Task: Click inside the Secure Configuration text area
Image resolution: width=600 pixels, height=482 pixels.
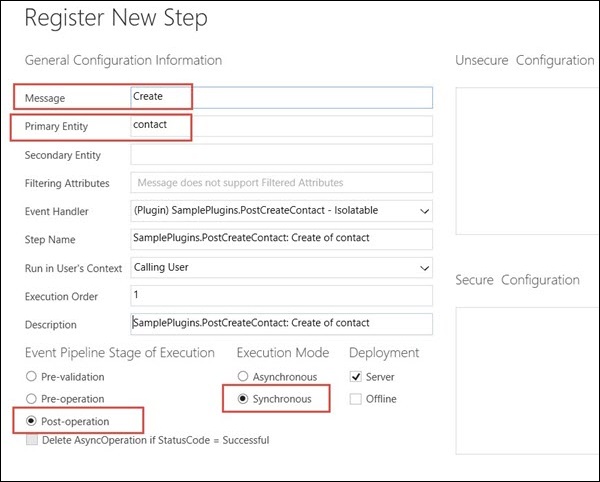Action: tap(527, 380)
